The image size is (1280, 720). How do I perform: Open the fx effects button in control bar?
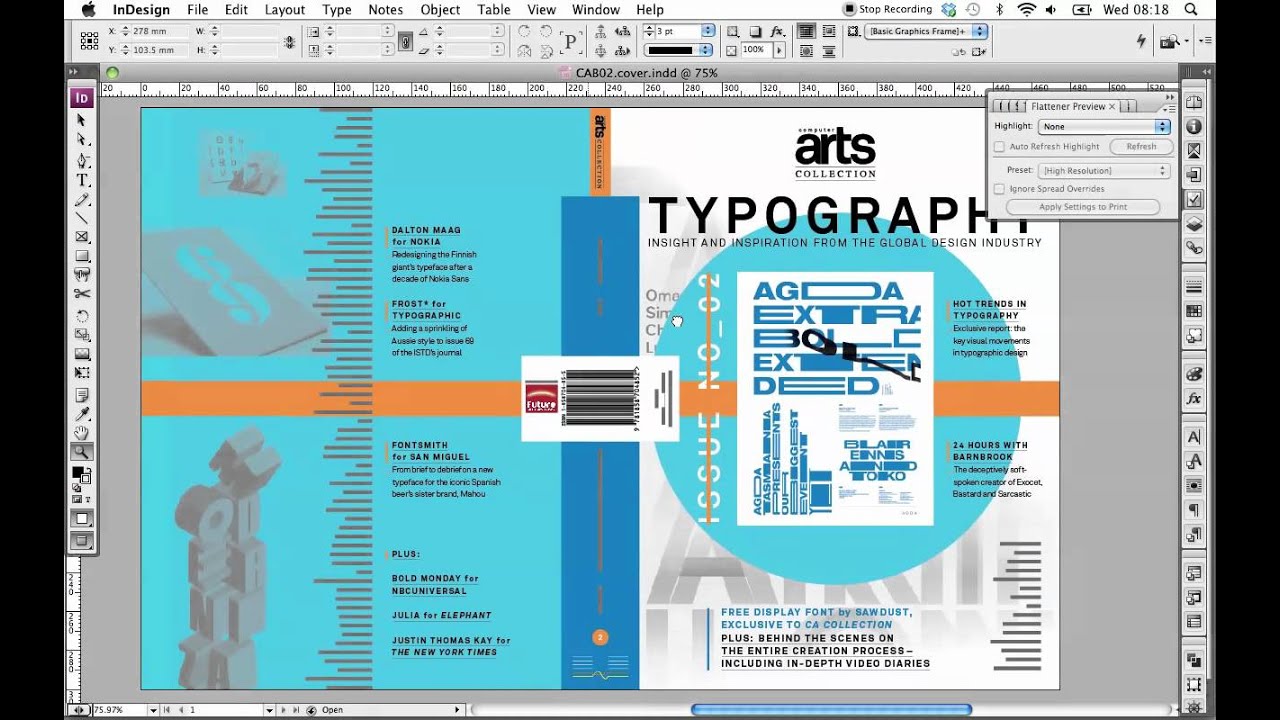tap(777, 31)
